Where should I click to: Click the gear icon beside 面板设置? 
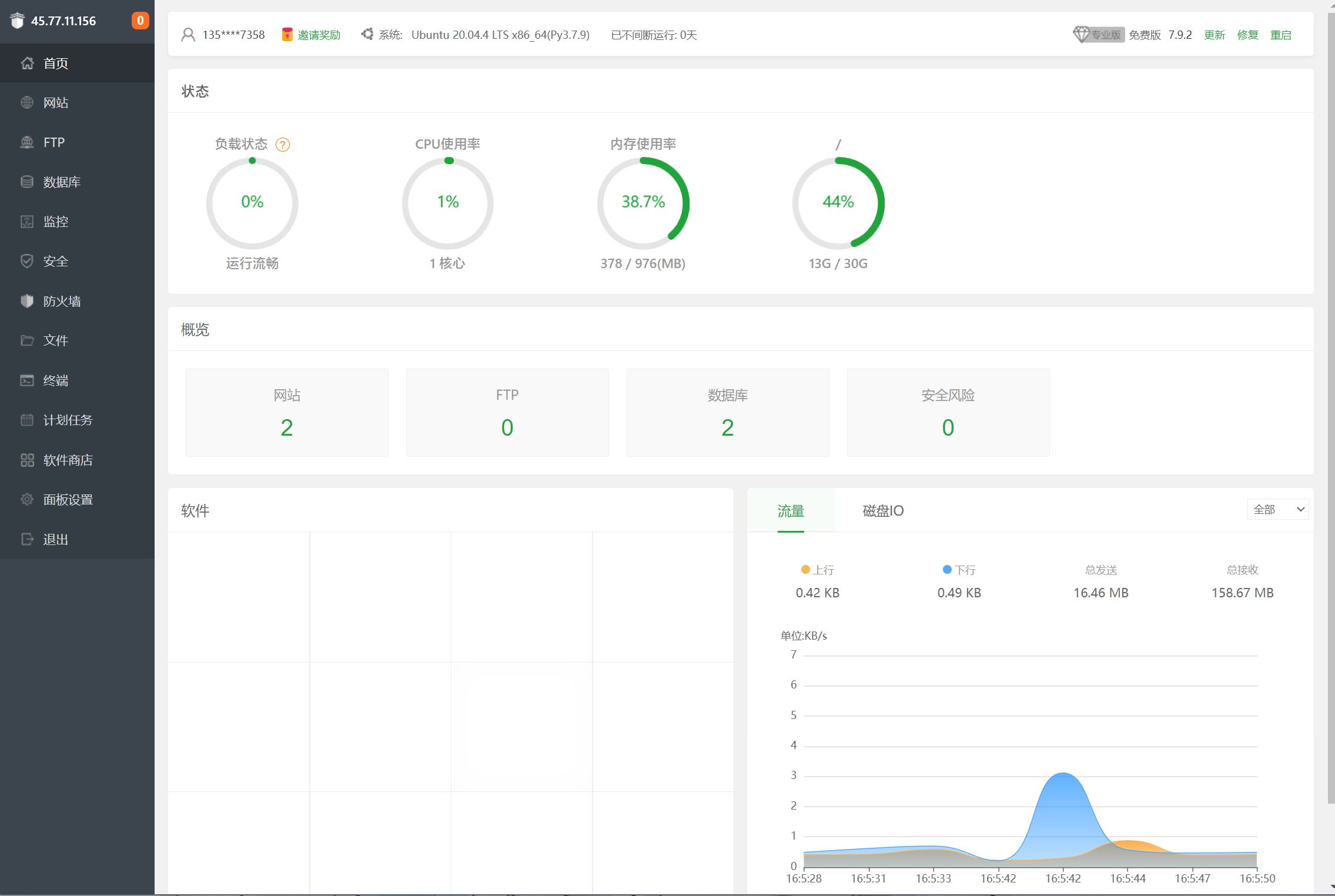(27, 499)
